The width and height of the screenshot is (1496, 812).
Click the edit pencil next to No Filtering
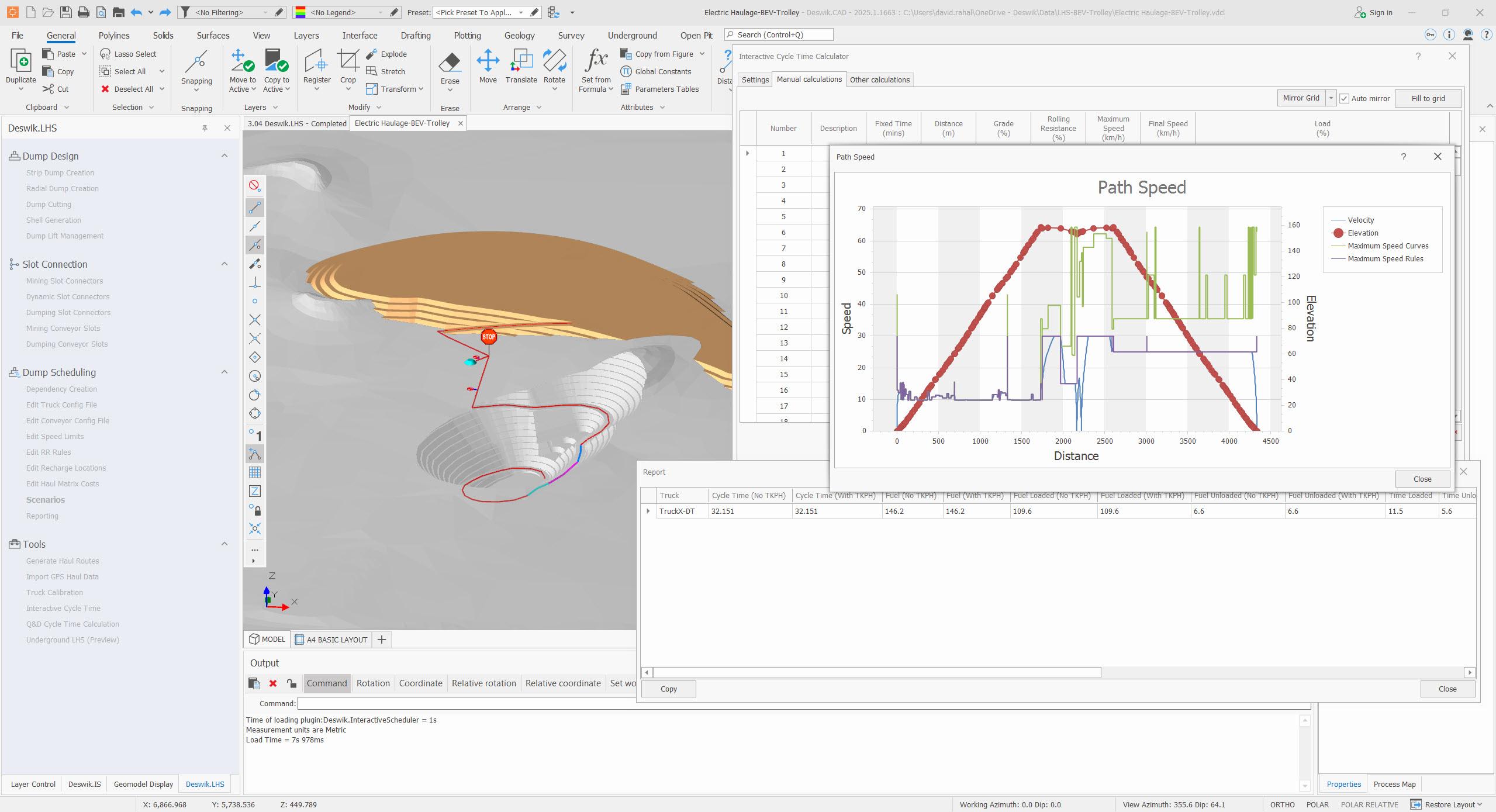[x=279, y=12]
